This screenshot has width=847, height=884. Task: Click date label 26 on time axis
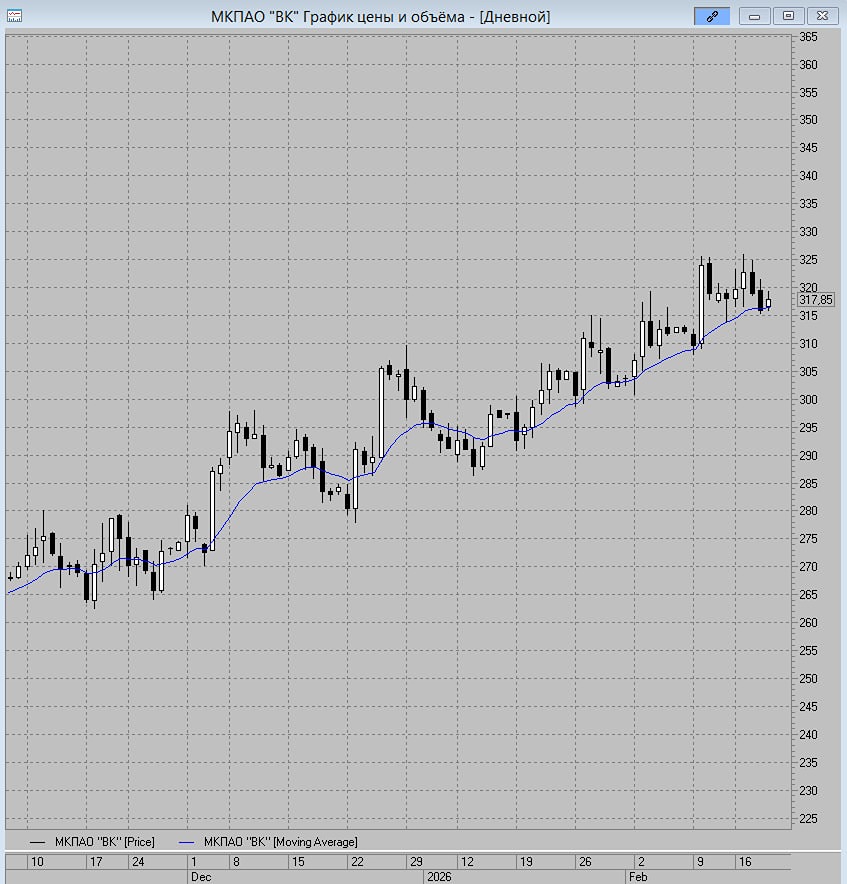tap(585, 861)
